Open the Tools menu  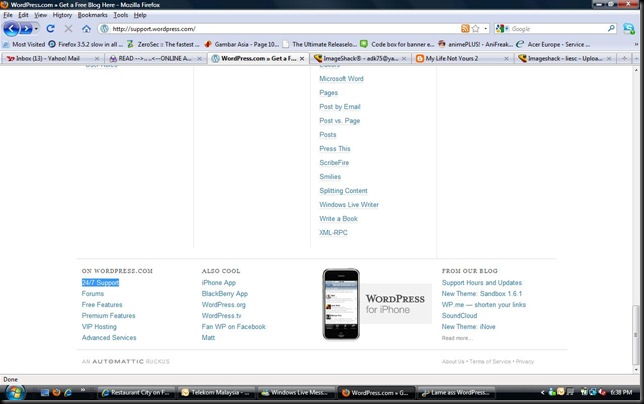121,15
